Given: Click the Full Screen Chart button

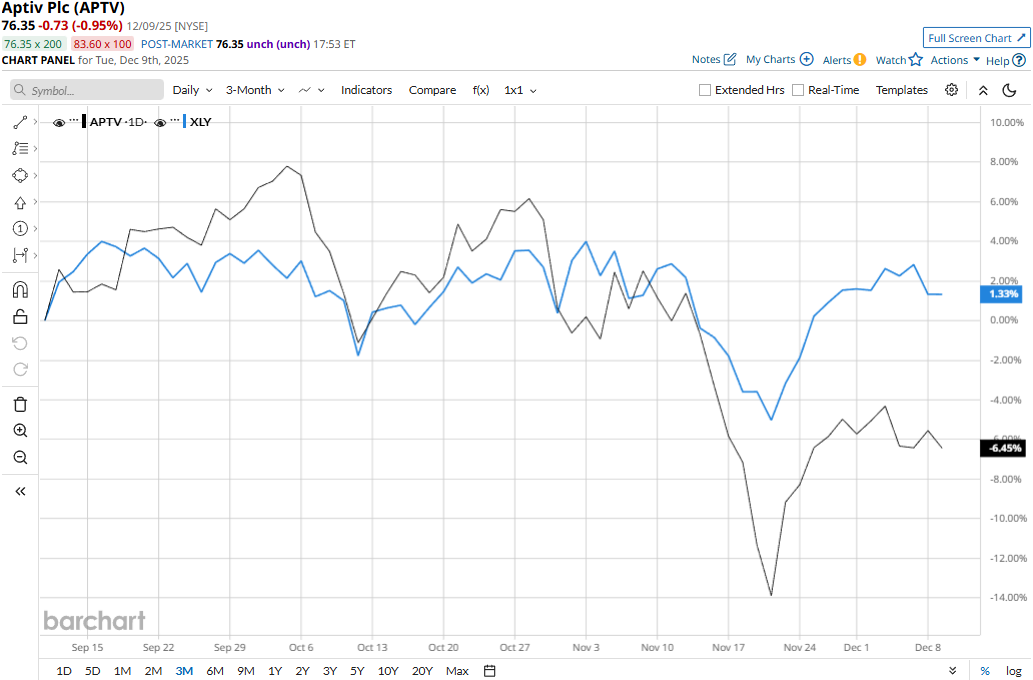Looking at the screenshot, I should pyautogui.click(x=976, y=38).
